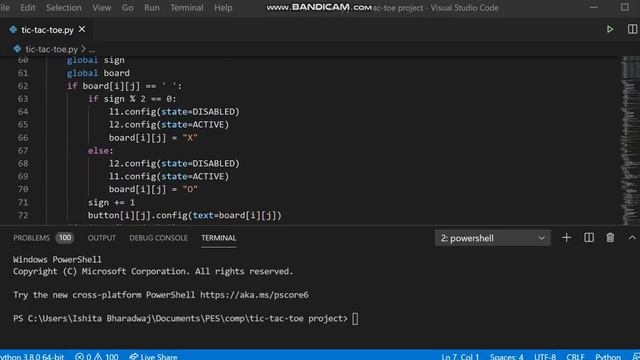Close the tic-tac-toe.py tab
640x360 pixels.
(82, 29)
